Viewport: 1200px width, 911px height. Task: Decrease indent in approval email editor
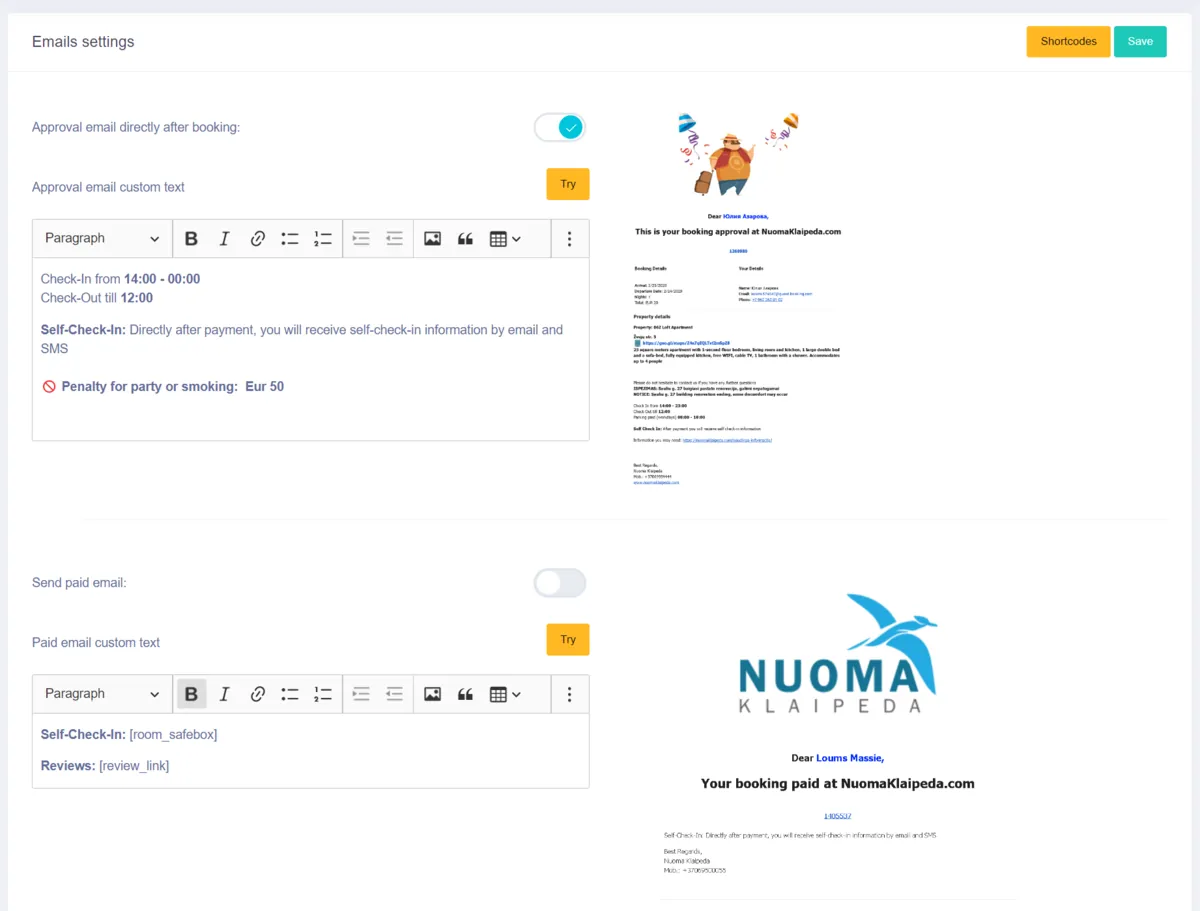tap(395, 239)
